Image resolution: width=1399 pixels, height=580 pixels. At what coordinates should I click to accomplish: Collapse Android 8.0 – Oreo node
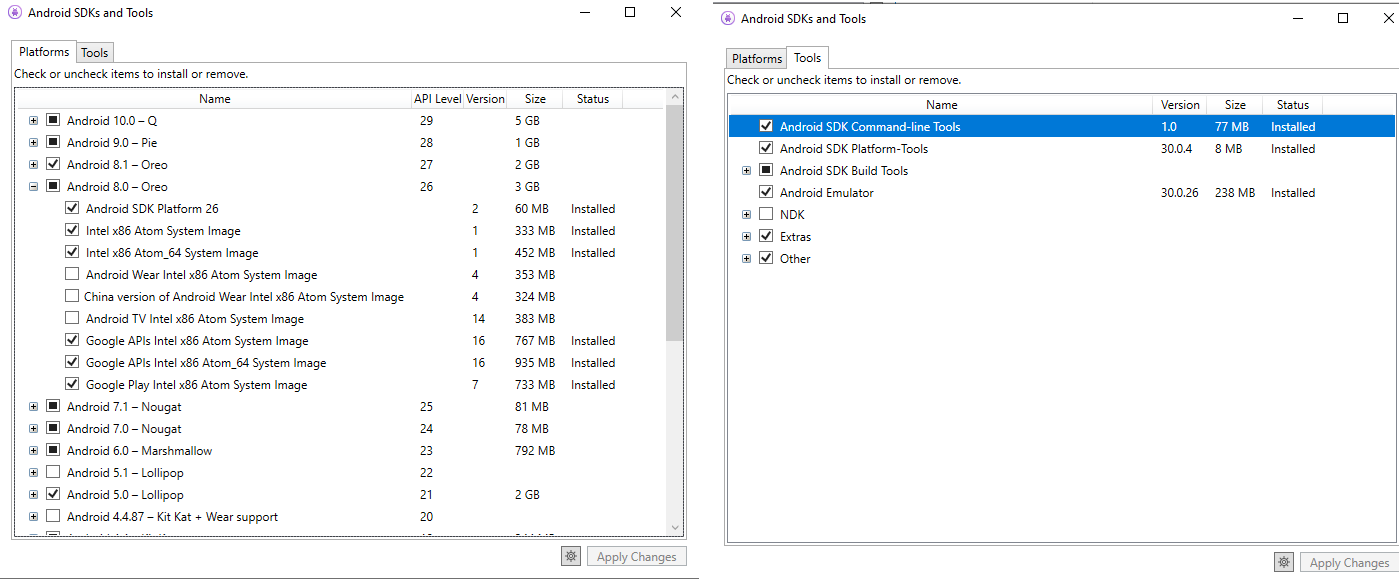pos(34,187)
